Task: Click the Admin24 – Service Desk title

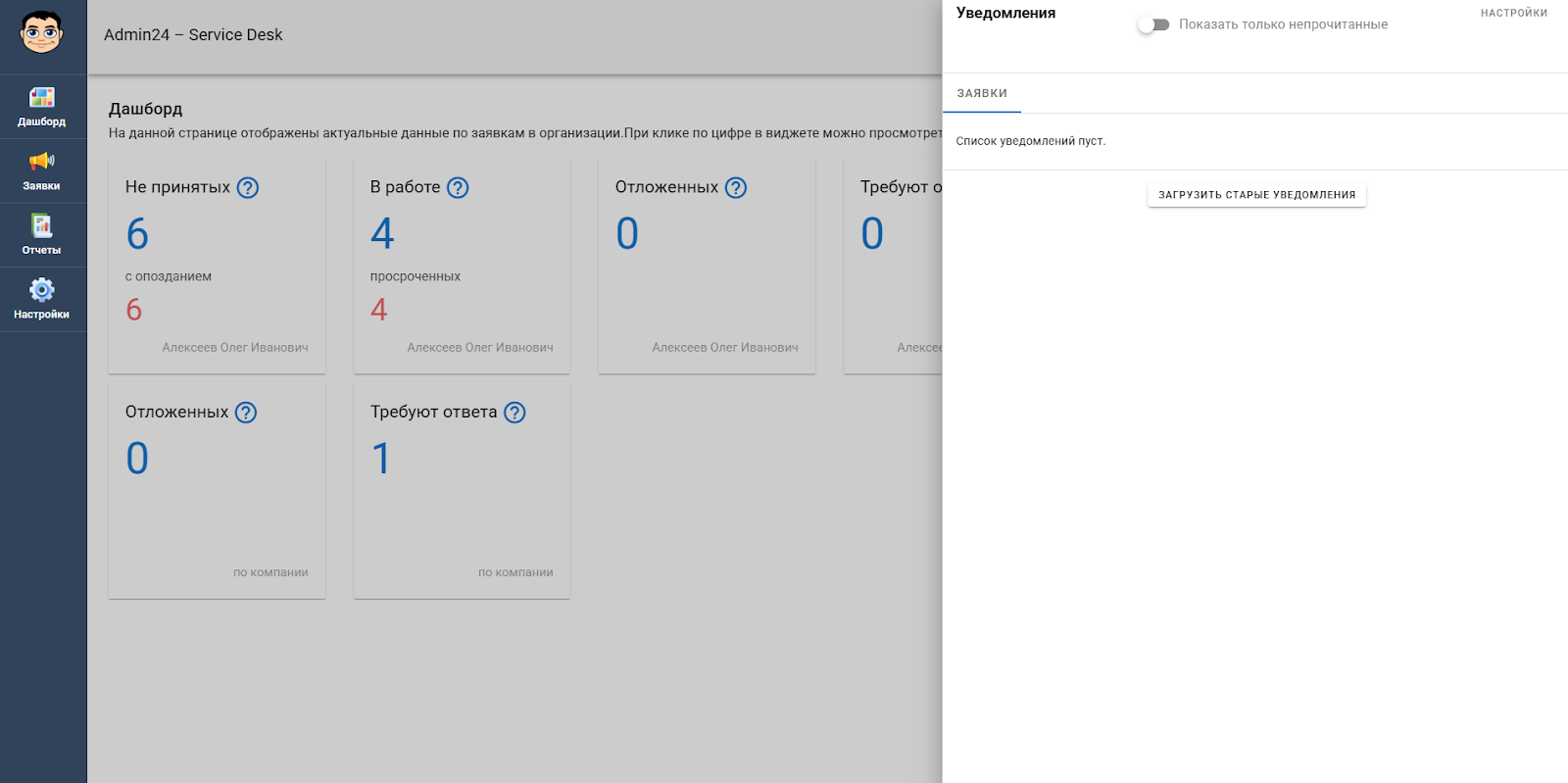Action: [193, 34]
